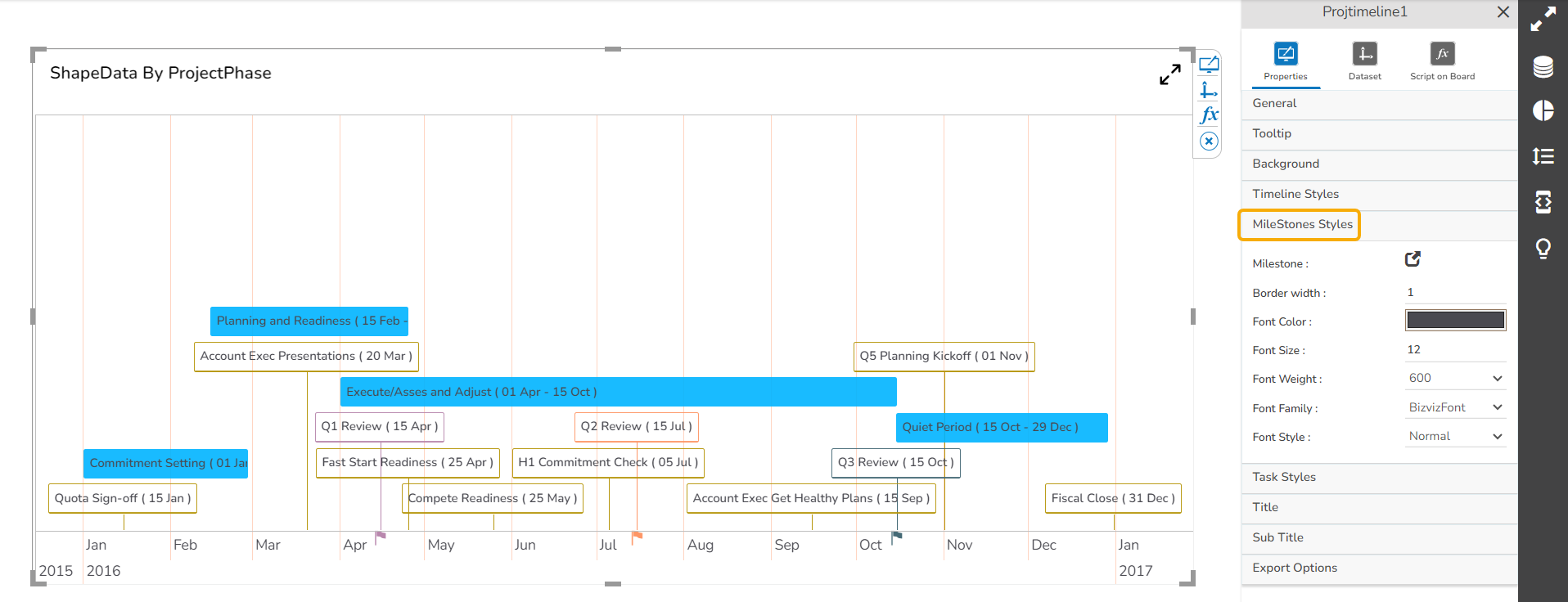
Task: Expand the Timeline Styles section
Action: click(x=1295, y=194)
